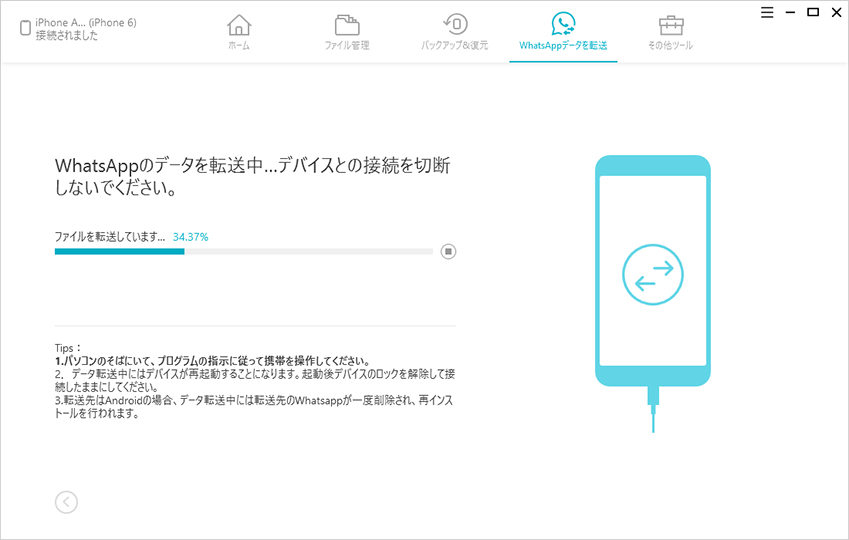Open the ホーム (Home) tab
This screenshot has height=540, width=849.
239,32
